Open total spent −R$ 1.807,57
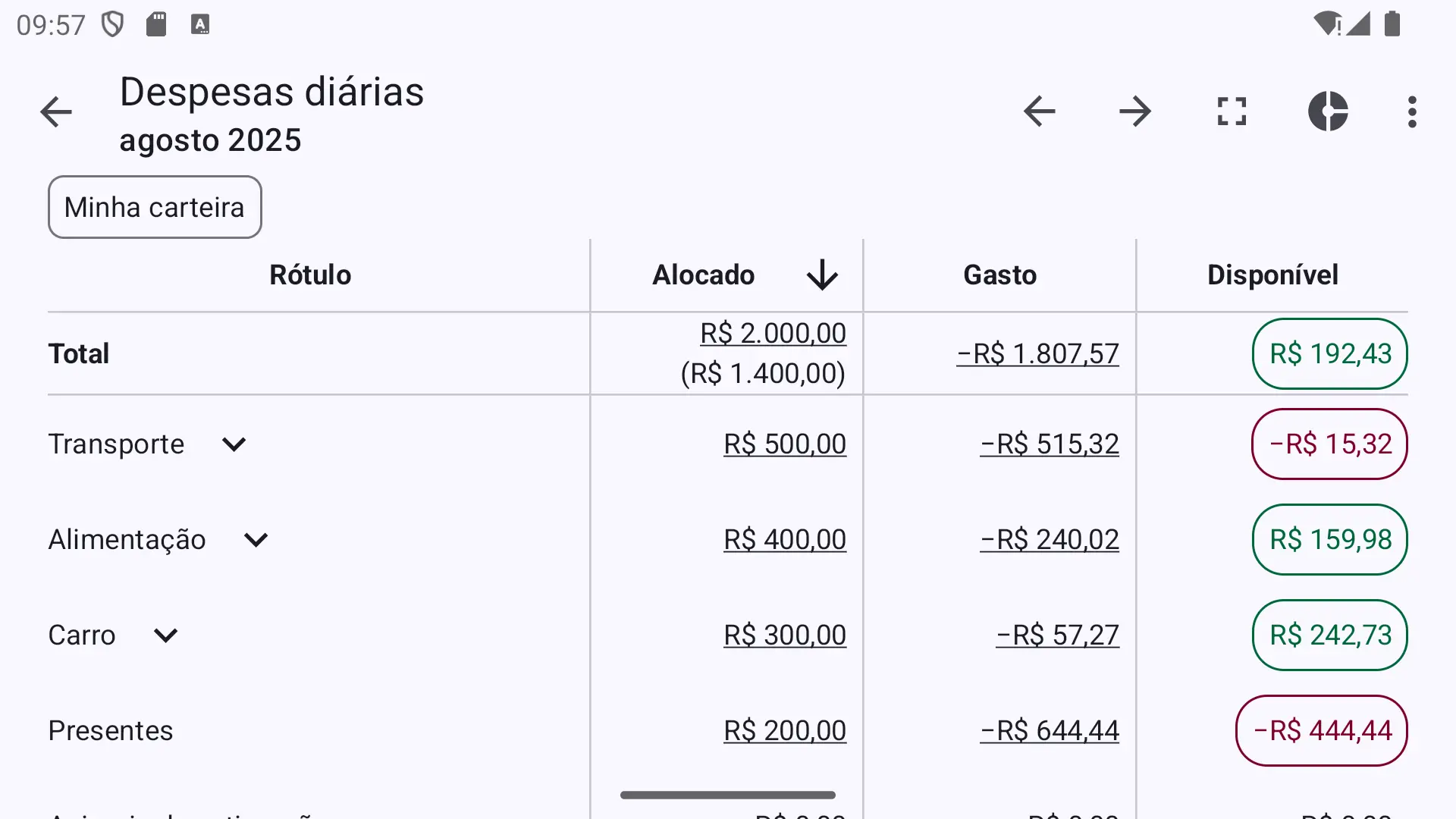 [x=1037, y=354]
